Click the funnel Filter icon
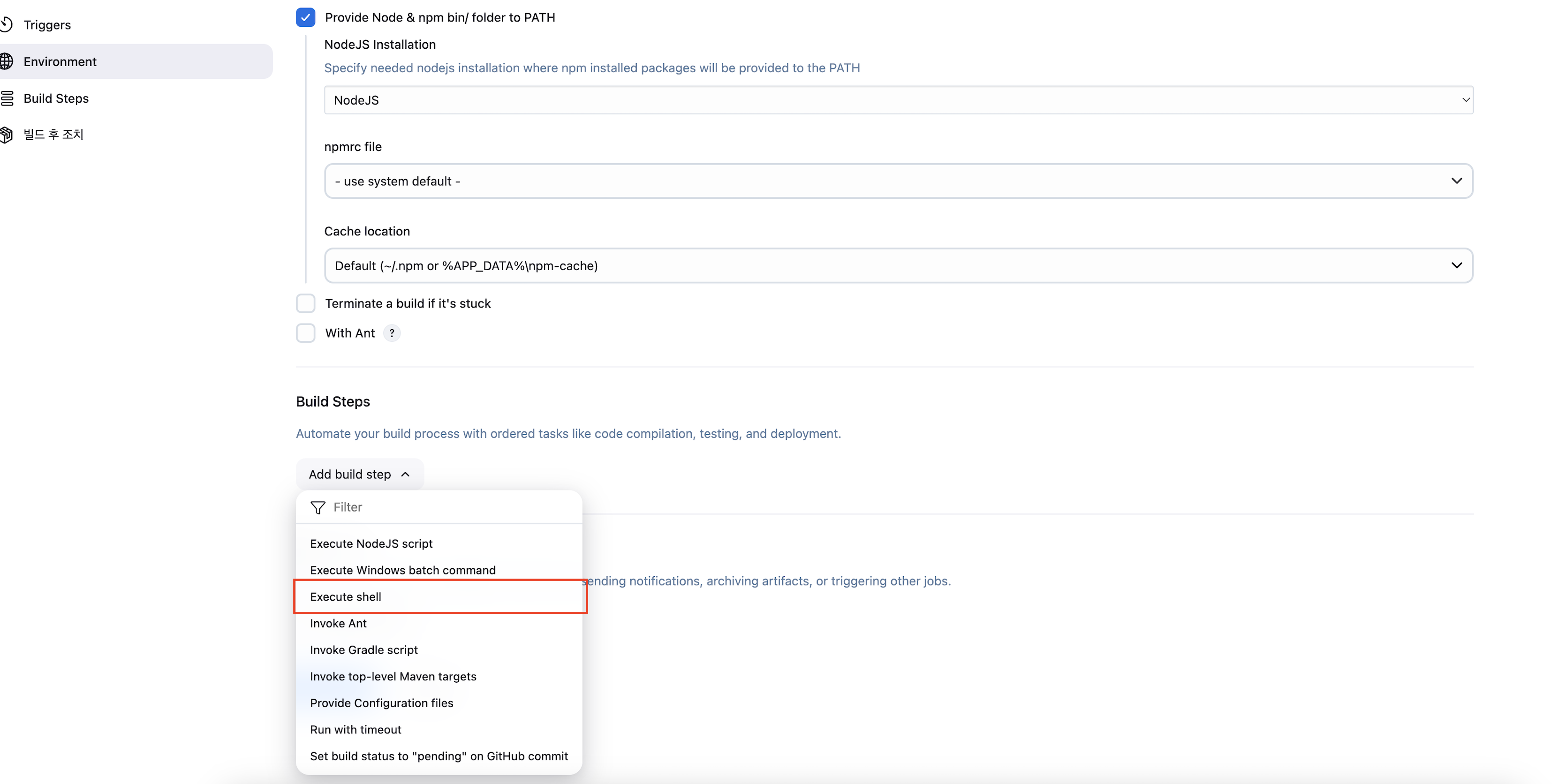This screenshot has height=784, width=1558. [318, 507]
